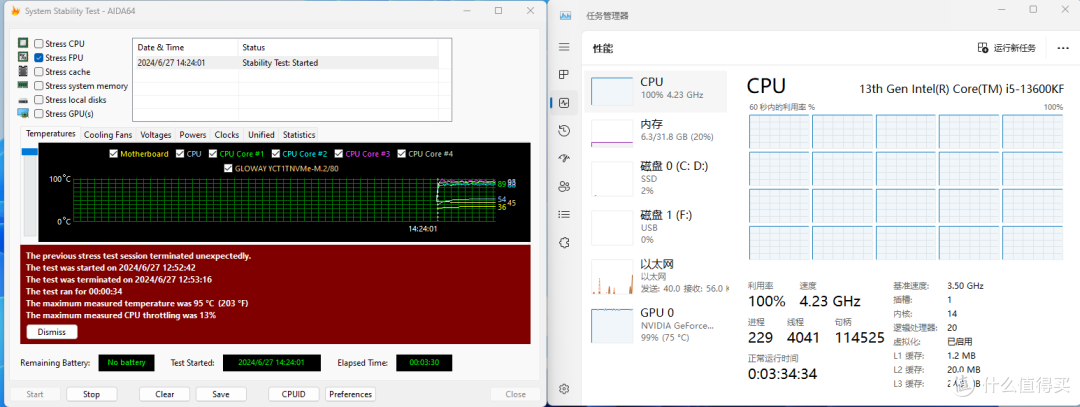The image size is (1080, 407).
Task: Clear the AIDA64 test log
Action: click(165, 395)
